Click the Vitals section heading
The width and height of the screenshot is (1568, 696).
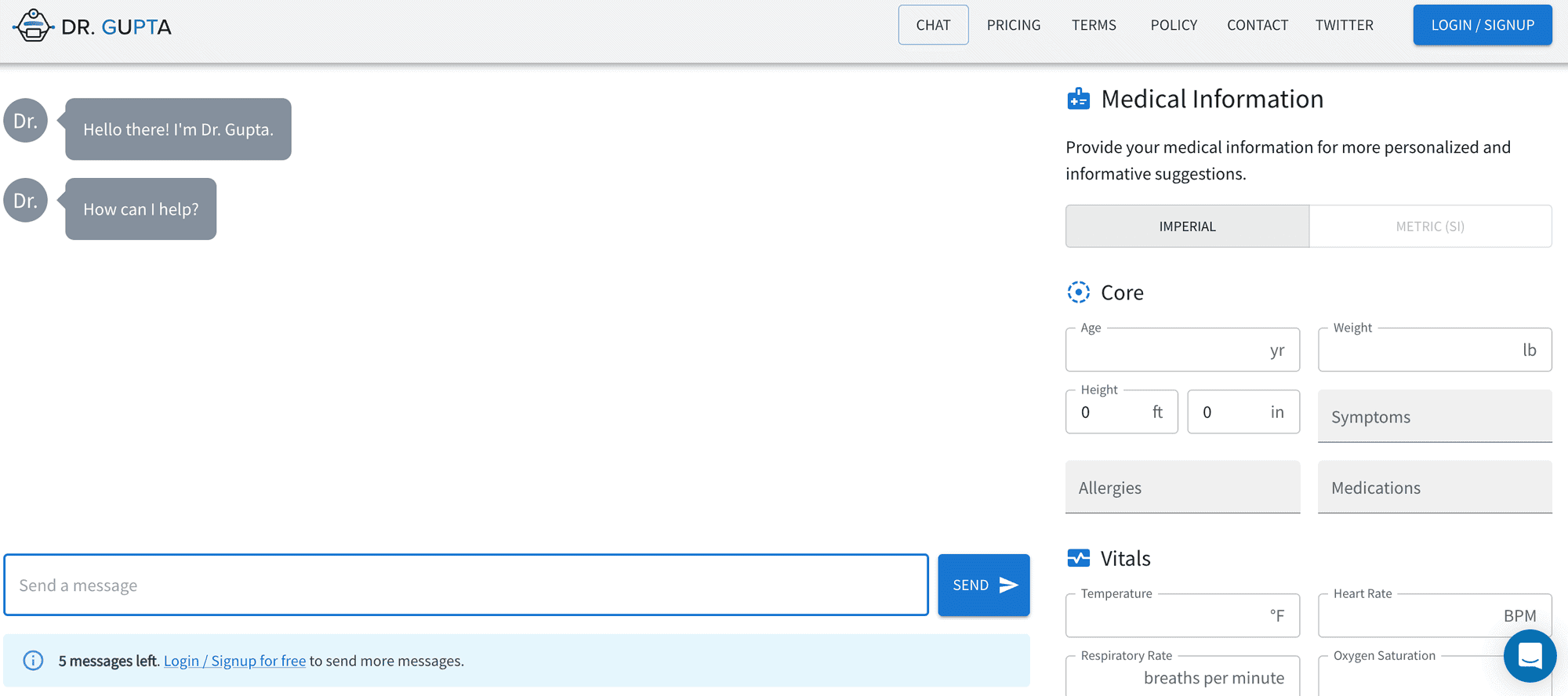tap(1125, 558)
